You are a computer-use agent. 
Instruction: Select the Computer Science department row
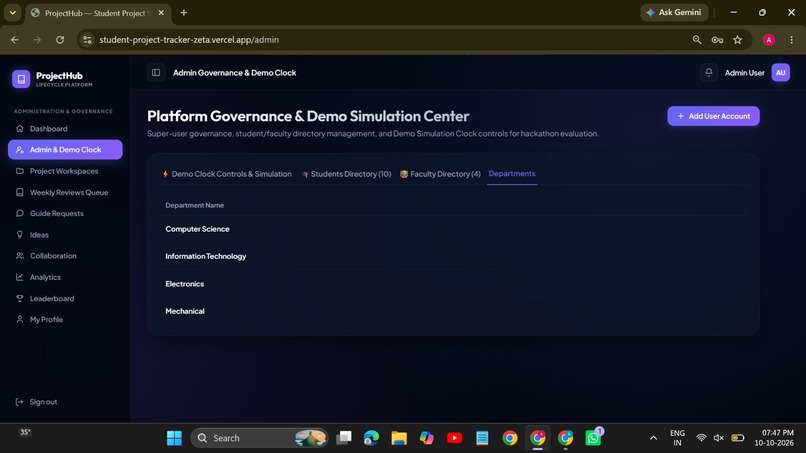click(x=453, y=229)
